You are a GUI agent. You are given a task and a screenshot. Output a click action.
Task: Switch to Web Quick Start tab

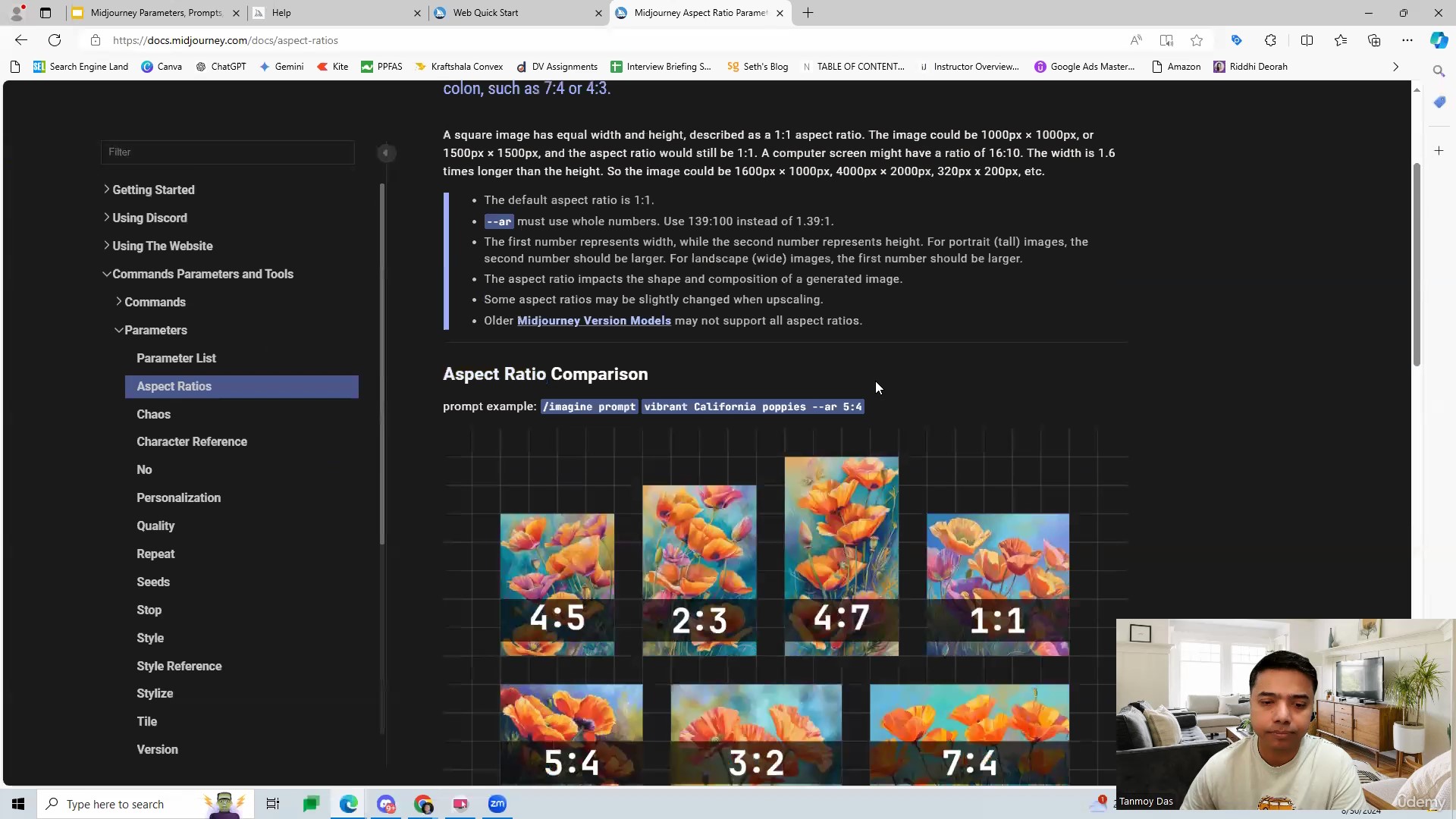(x=517, y=13)
